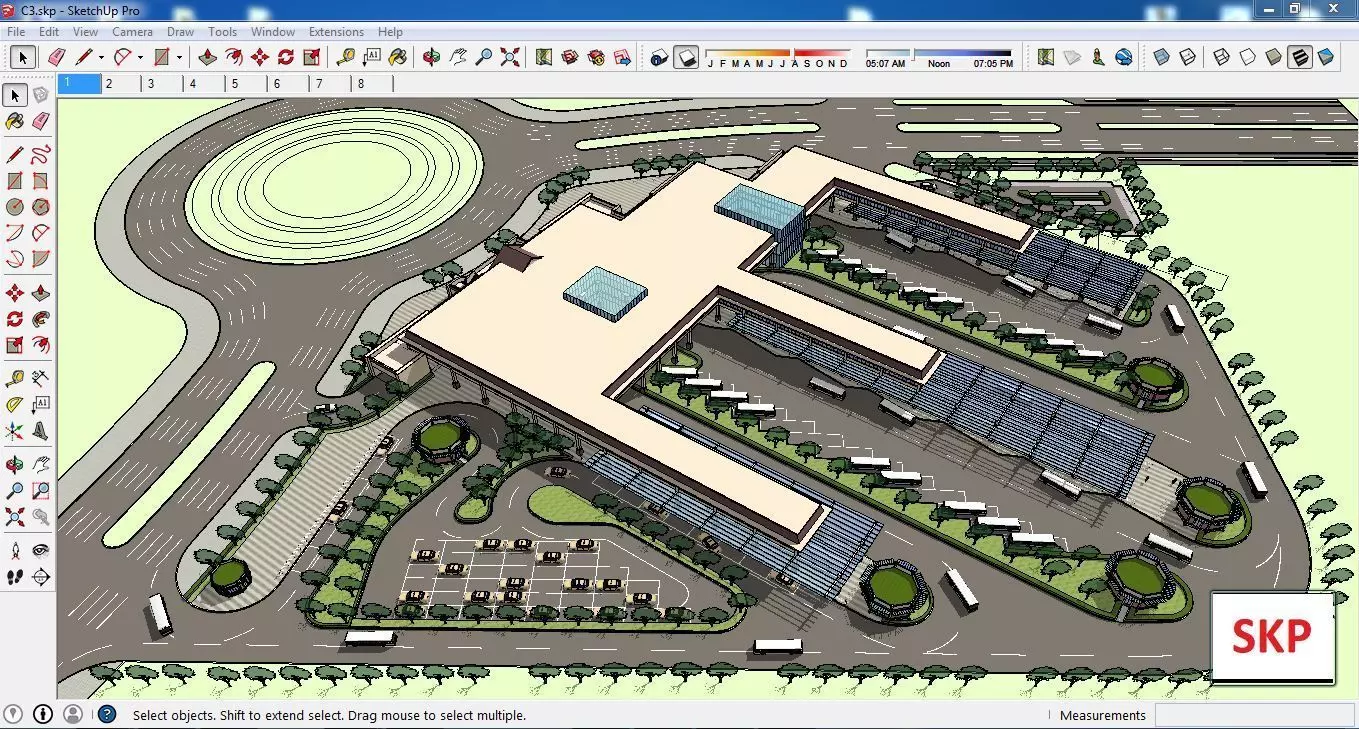Click the sign-in profile status icon

tap(73, 714)
